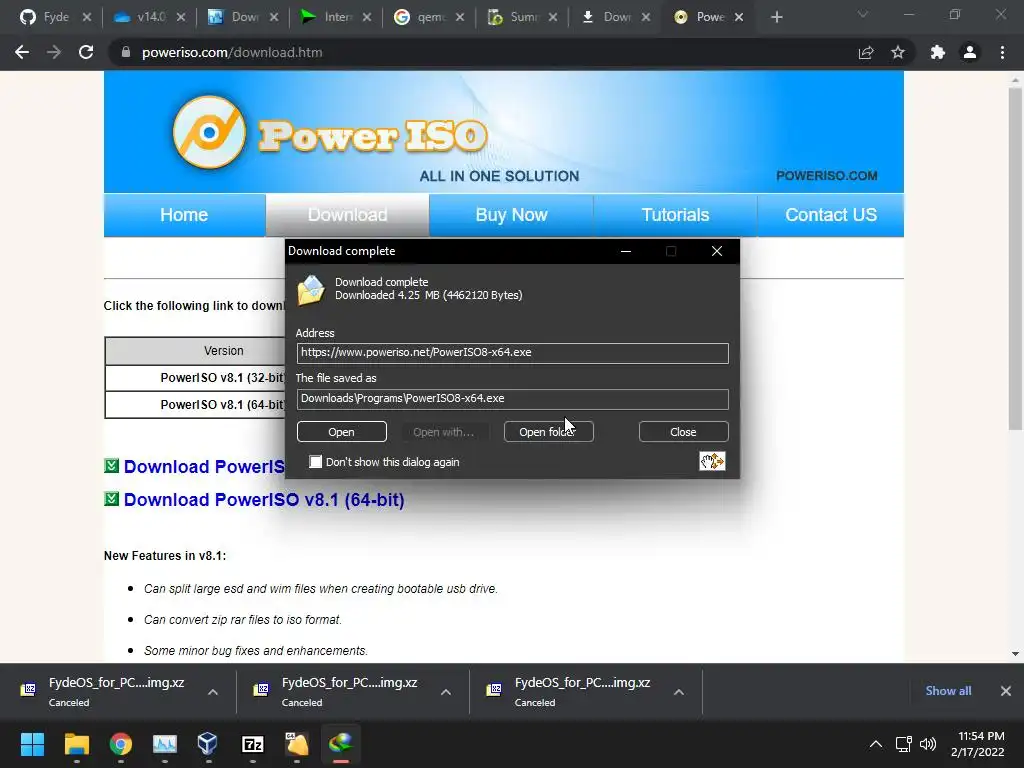Open the network tray icon
The width and height of the screenshot is (1024, 768).
coord(904,744)
